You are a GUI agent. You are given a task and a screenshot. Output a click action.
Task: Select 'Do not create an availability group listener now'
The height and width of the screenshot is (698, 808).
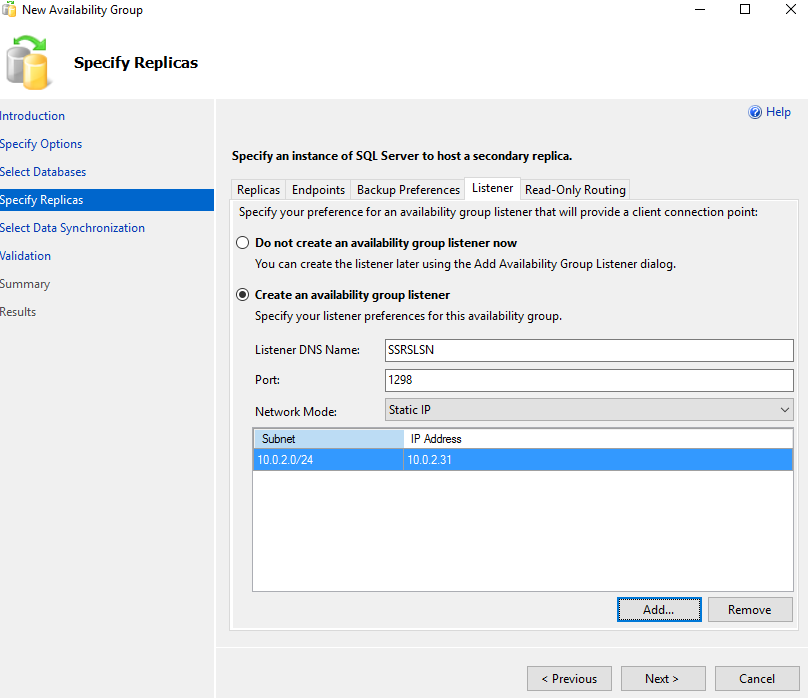pos(242,243)
